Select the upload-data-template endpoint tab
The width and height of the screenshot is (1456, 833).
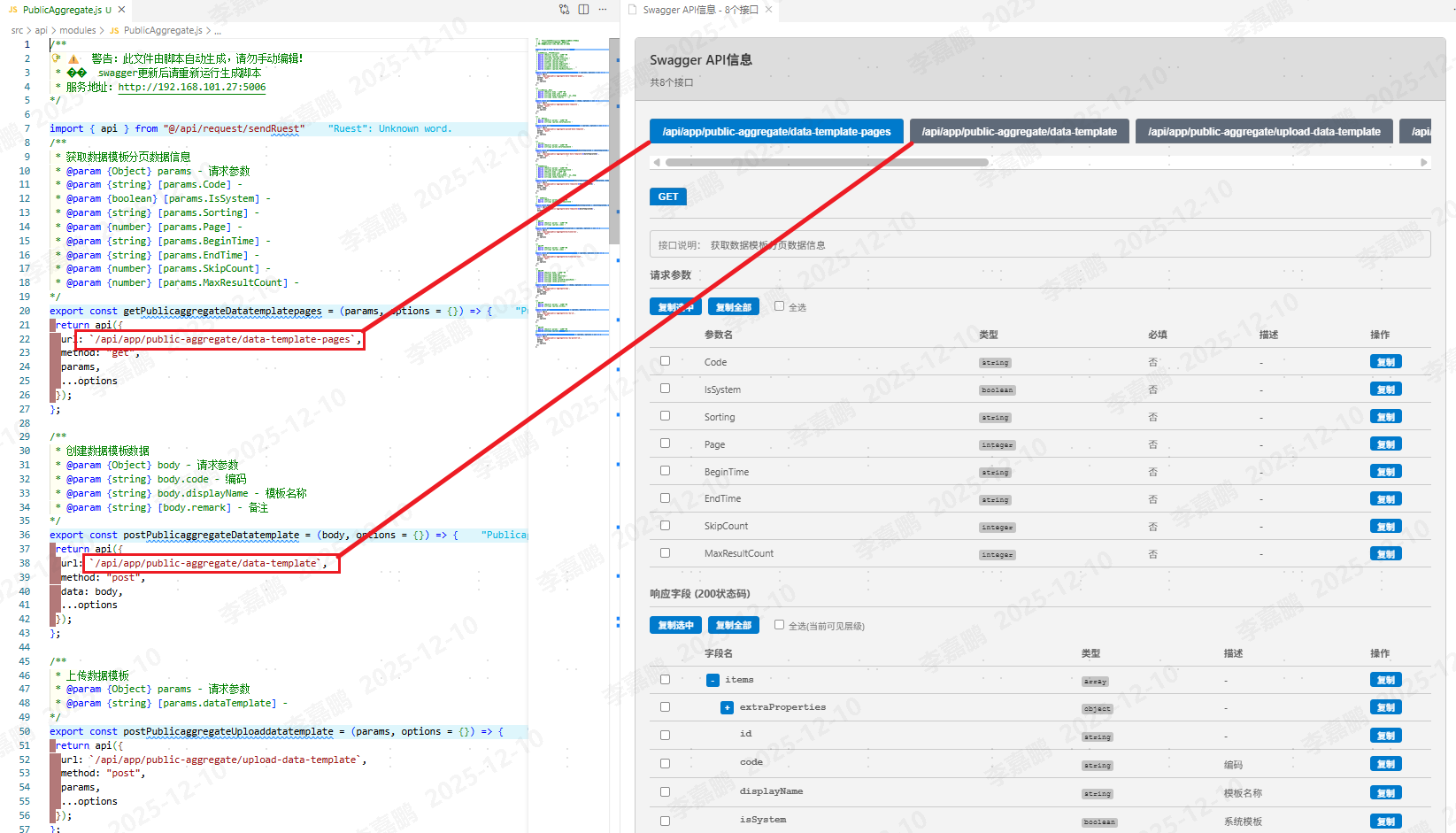[x=1264, y=132]
